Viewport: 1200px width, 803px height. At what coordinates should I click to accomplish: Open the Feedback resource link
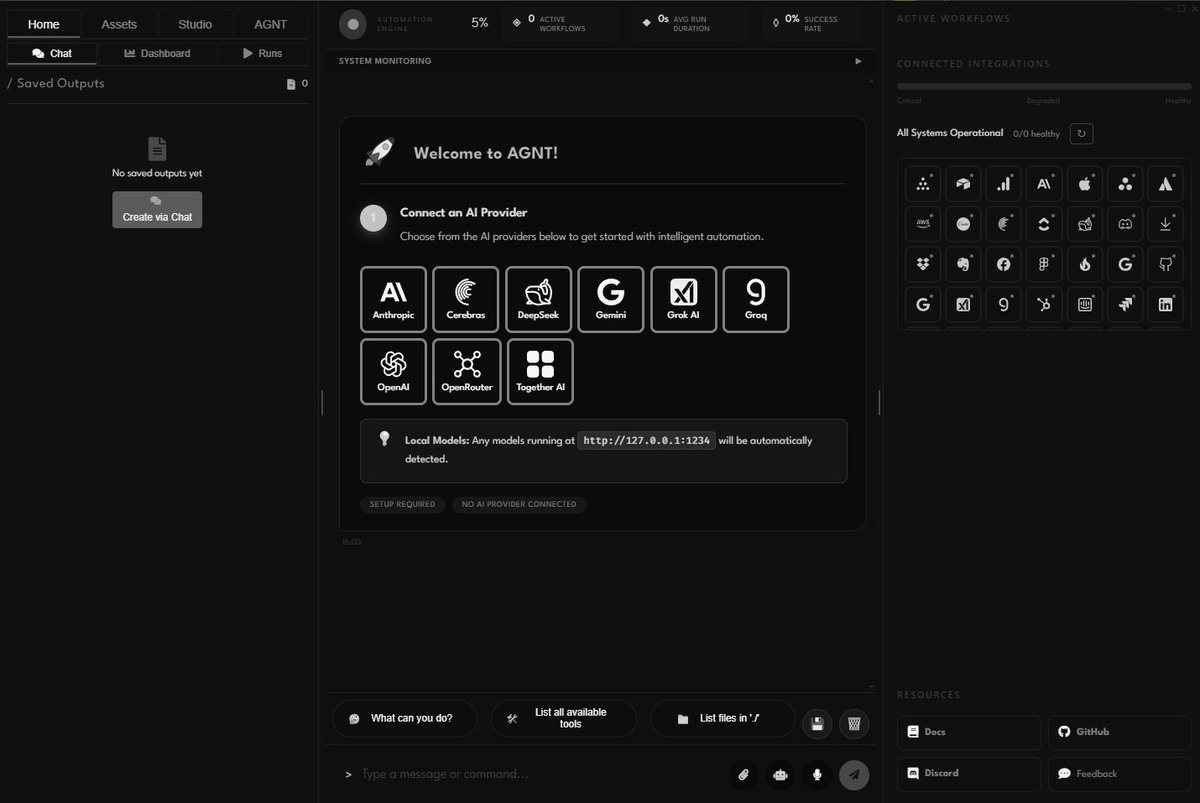[1120, 773]
